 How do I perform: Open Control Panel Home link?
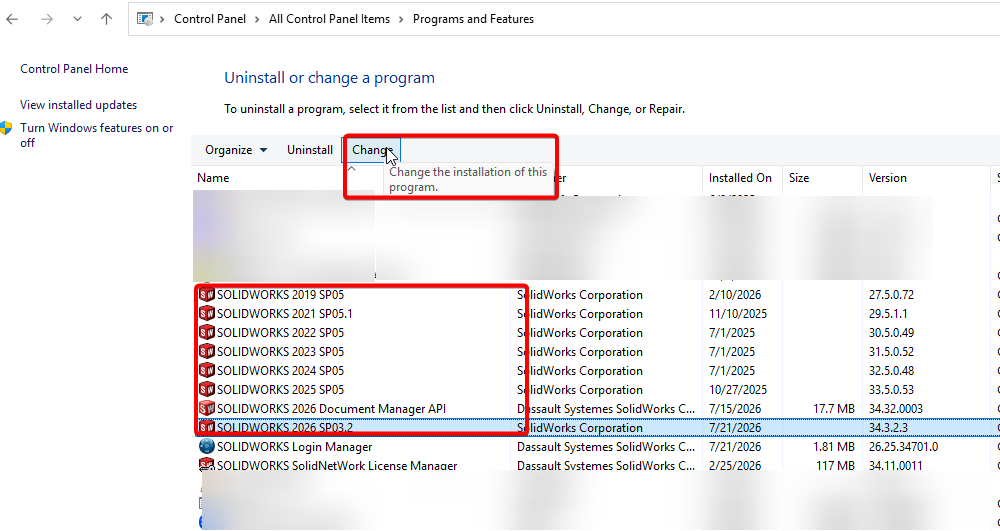tap(74, 69)
